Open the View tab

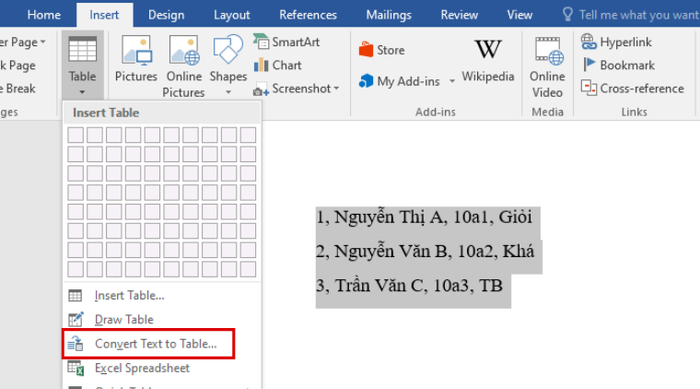tap(520, 15)
